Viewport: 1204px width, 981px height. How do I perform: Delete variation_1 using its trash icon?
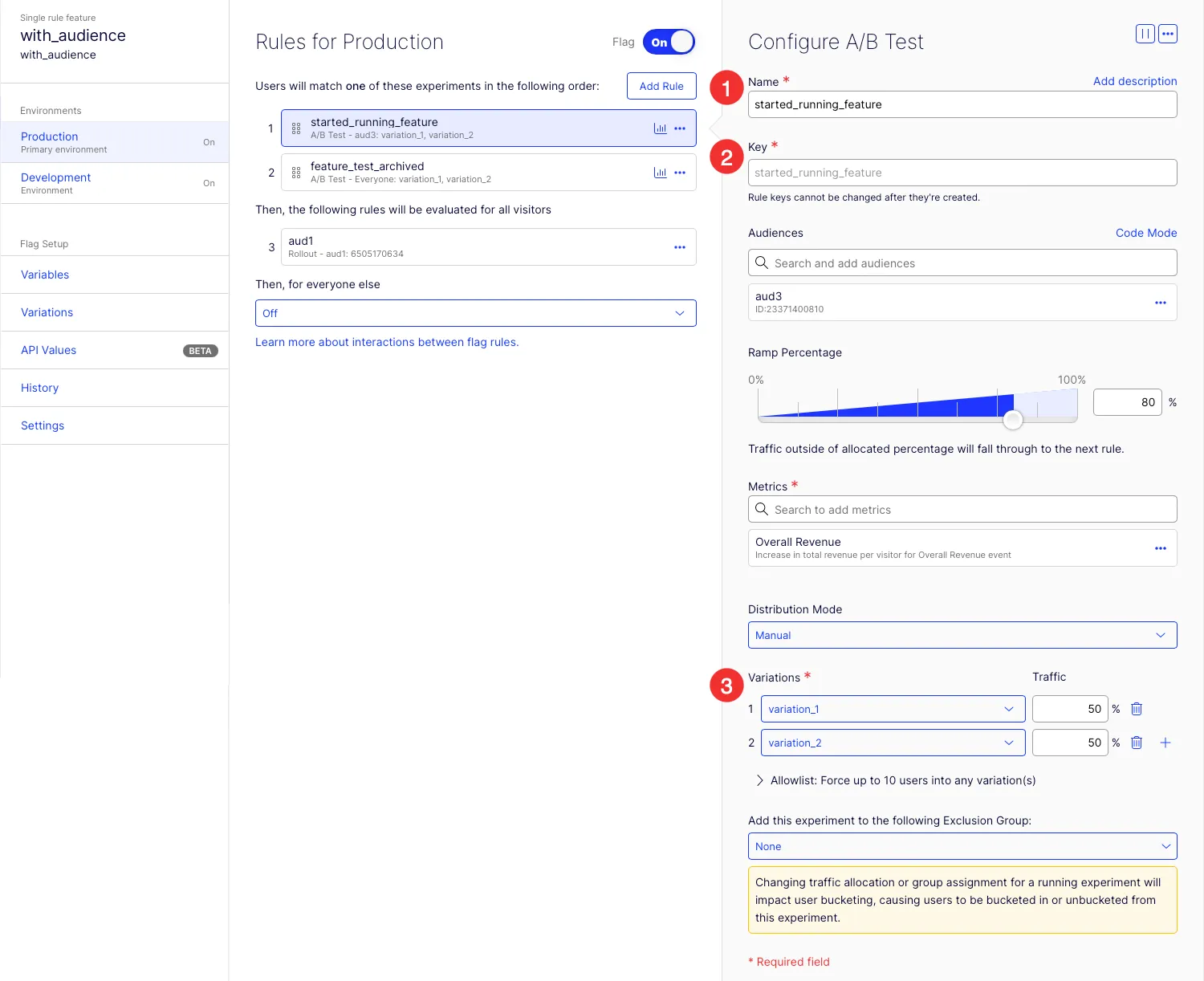(1137, 709)
